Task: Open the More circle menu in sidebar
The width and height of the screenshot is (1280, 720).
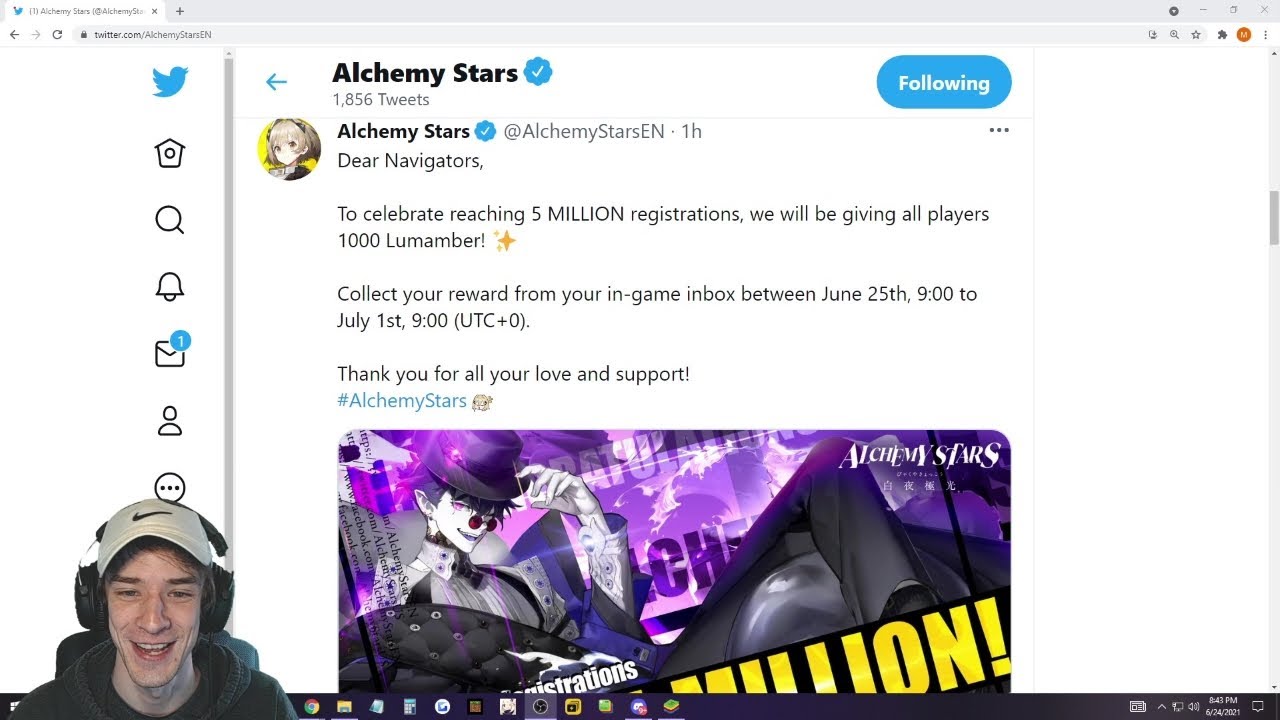Action: [170, 488]
